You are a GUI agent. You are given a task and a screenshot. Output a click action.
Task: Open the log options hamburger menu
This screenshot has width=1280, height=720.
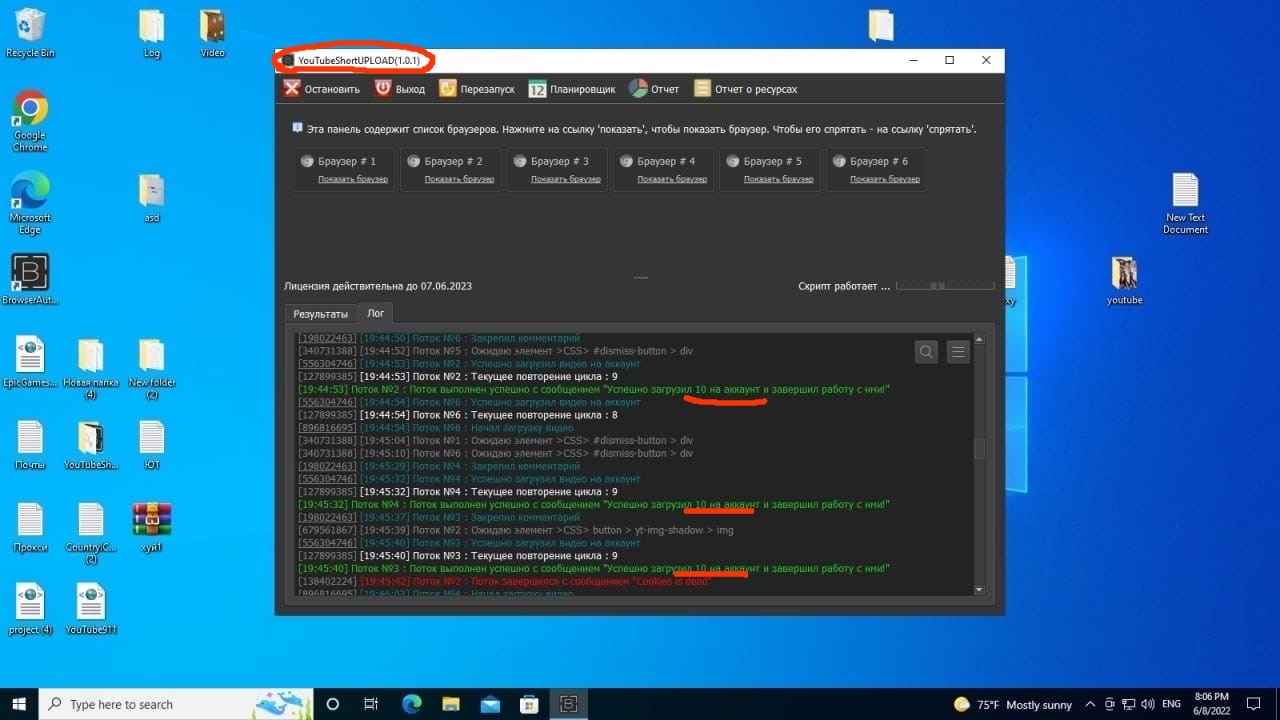[x=958, y=352]
